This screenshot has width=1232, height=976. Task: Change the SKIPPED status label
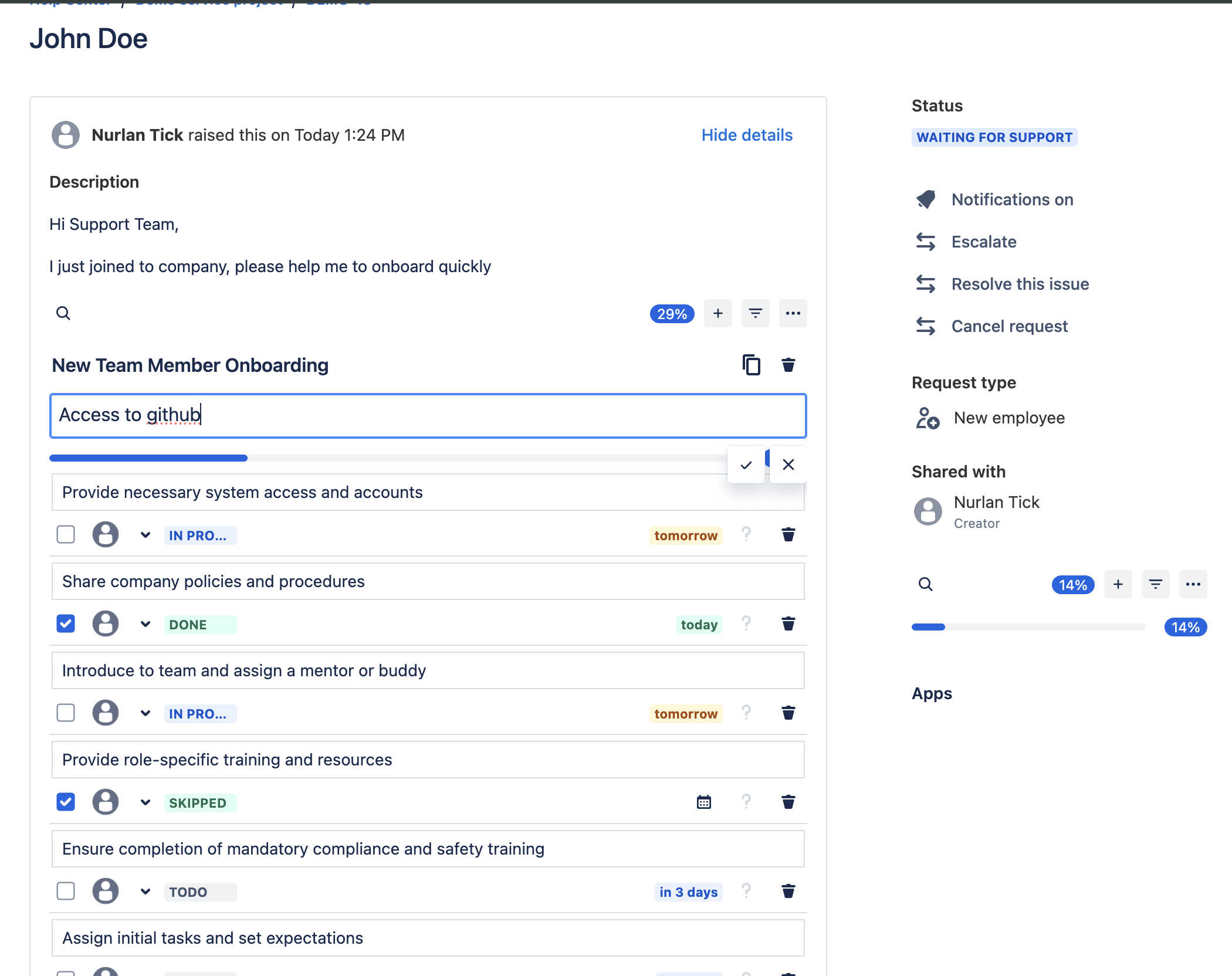coord(200,803)
